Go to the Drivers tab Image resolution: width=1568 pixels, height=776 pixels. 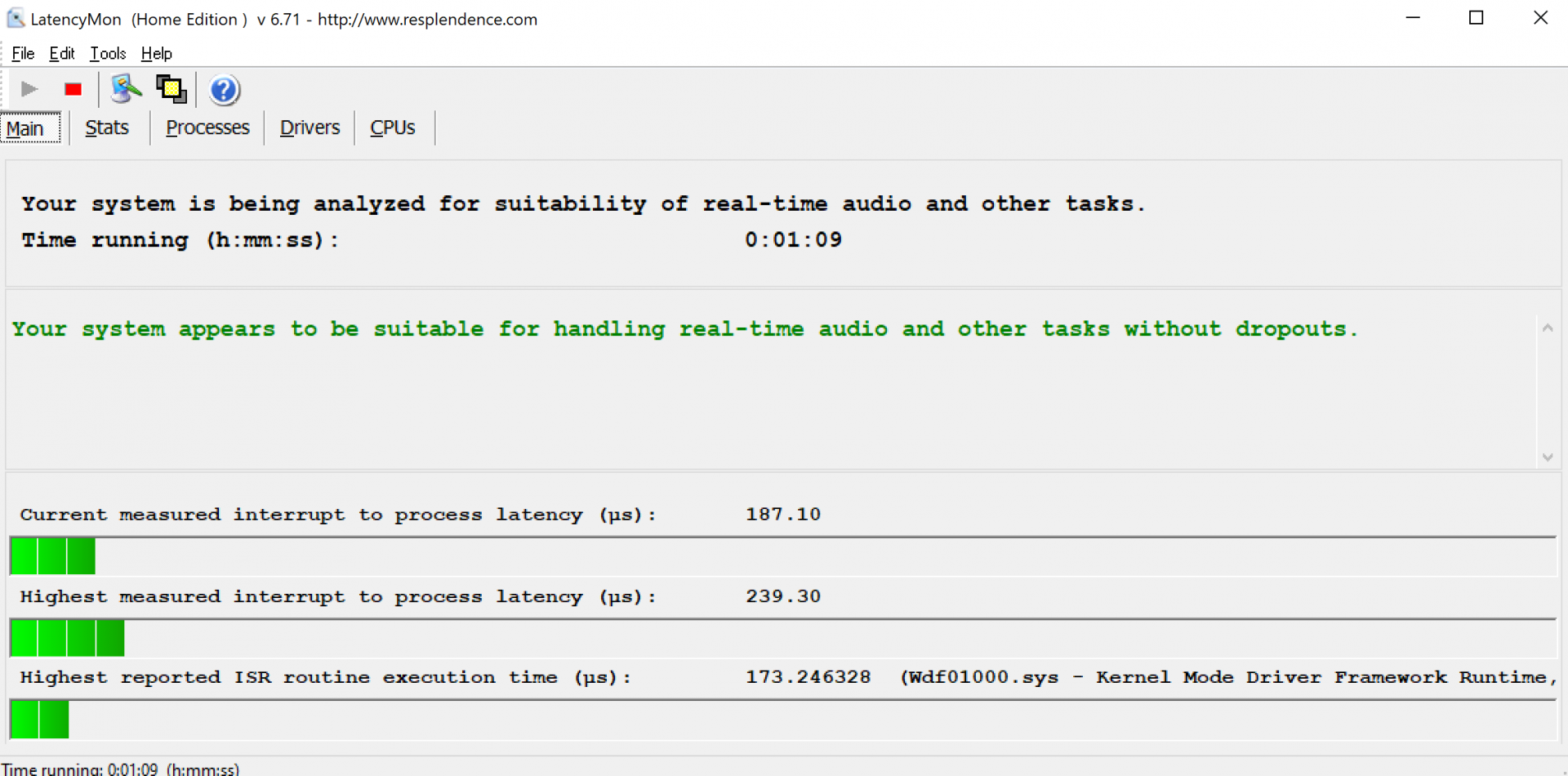(310, 128)
